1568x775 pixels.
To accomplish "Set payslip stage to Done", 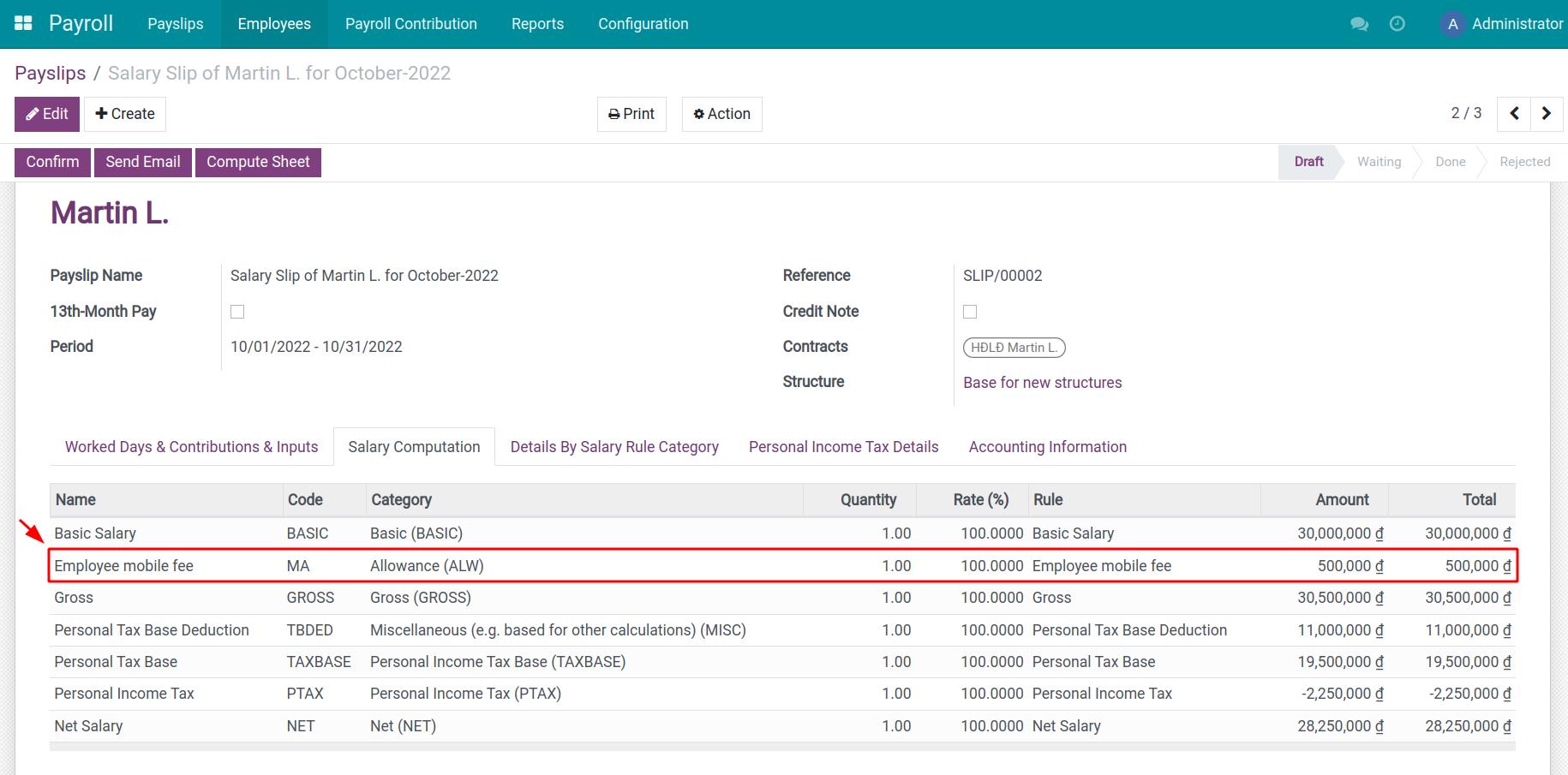I will [1450, 162].
